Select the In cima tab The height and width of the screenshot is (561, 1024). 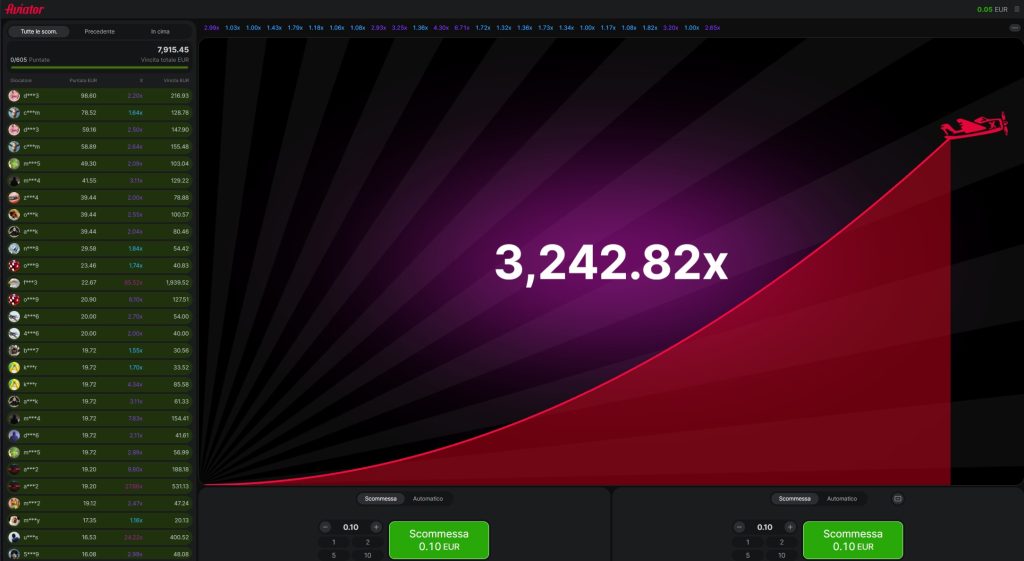tap(160, 31)
